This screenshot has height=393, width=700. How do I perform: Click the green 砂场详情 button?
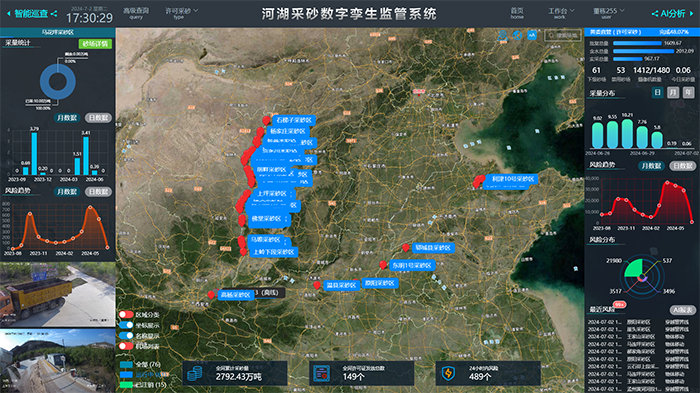95,43
